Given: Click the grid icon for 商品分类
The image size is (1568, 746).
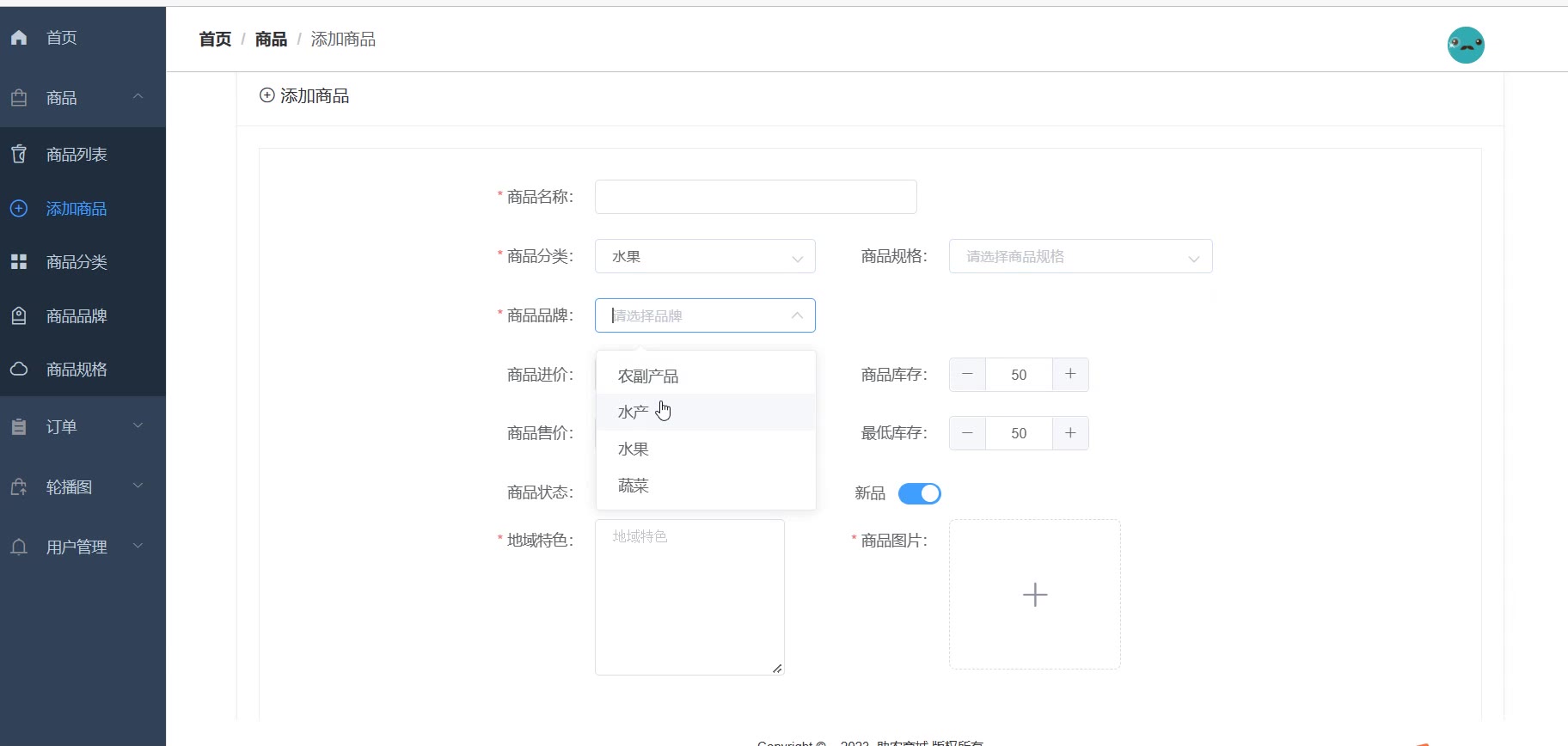Looking at the screenshot, I should pos(19,262).
